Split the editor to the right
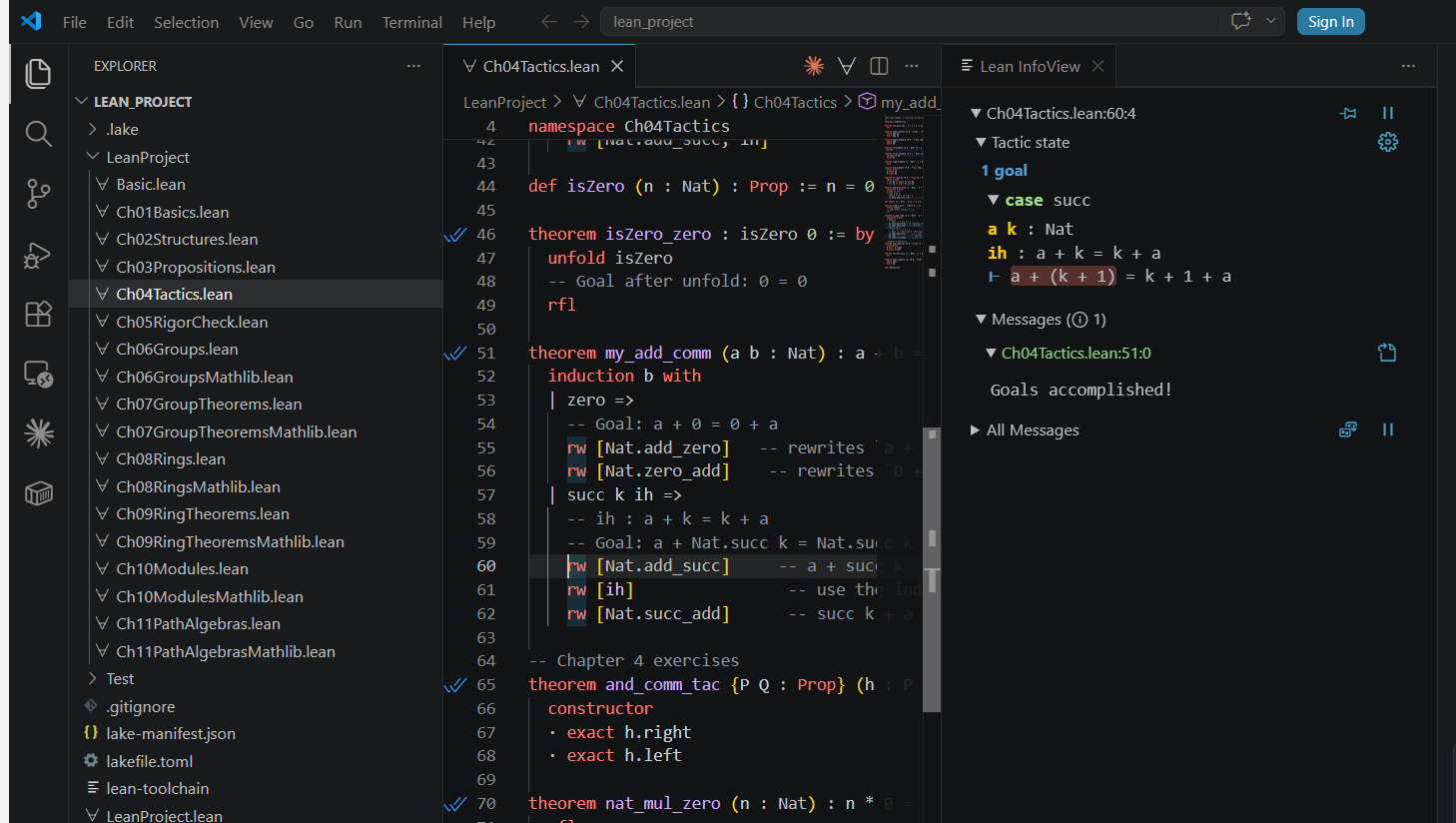 (879, 66)
